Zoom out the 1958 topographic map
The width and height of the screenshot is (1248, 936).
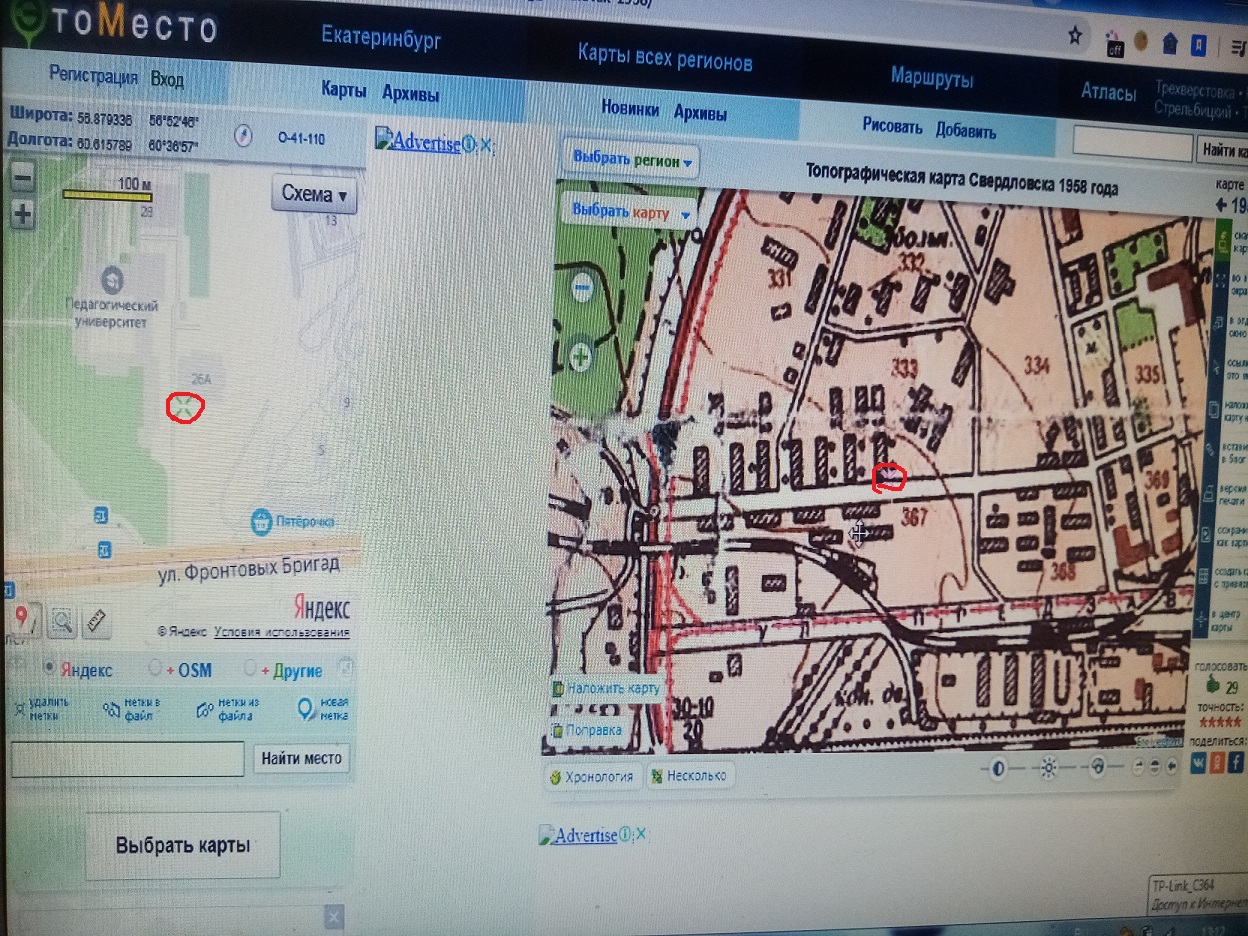point(582,288)
